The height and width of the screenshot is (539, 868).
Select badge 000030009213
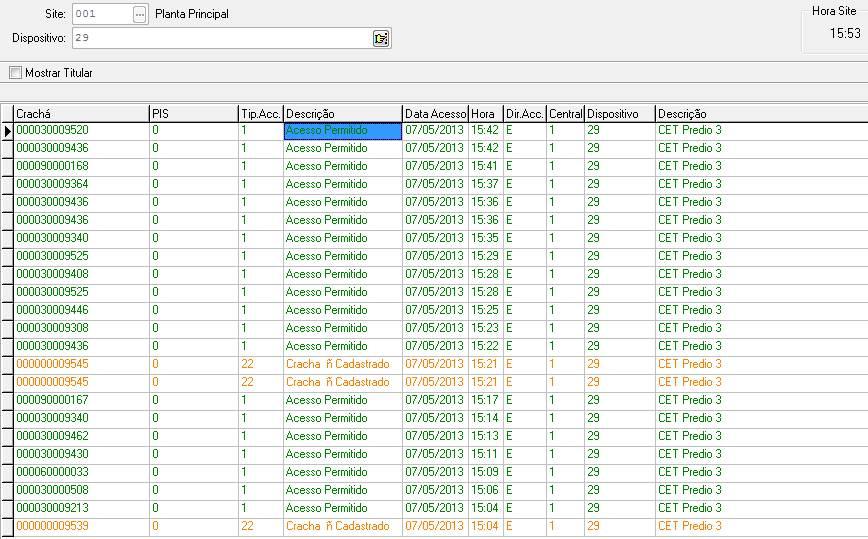coord(52,507)
